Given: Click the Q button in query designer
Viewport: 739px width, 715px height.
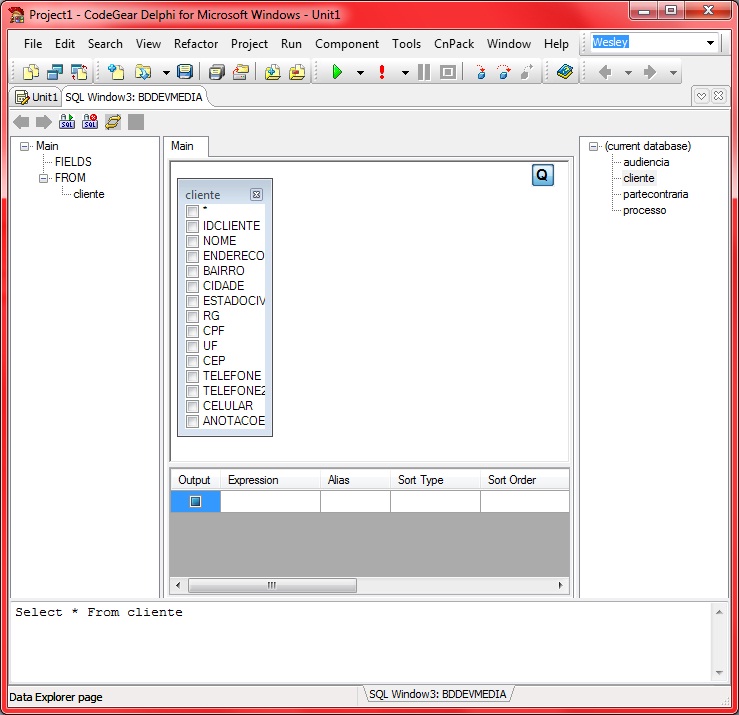Looking at the screenshot, I should tap(542, 175).
